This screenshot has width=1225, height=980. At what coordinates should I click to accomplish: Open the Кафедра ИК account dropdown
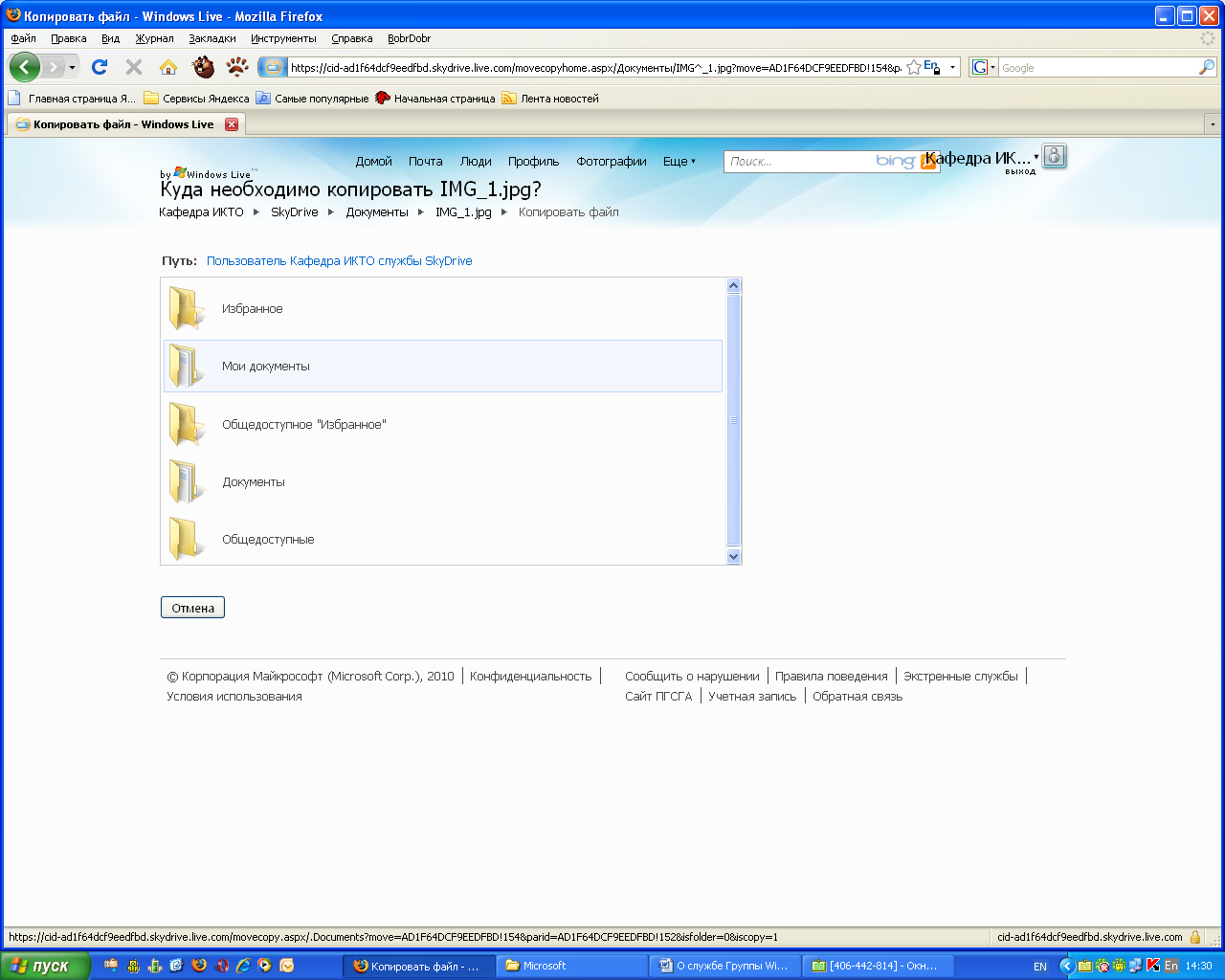coord(1036,157)
